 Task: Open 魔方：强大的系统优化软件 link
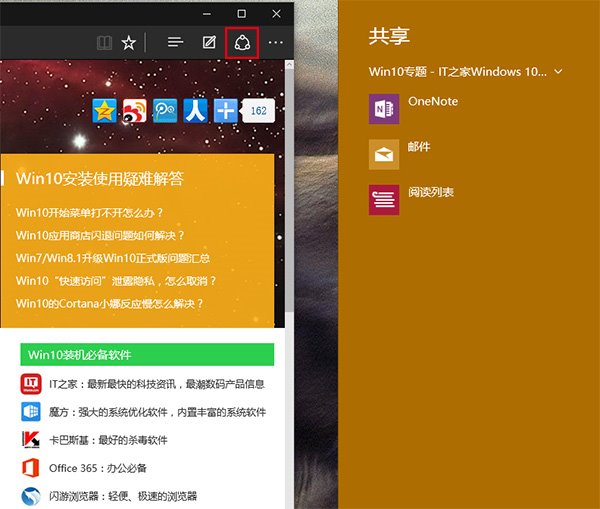[x=157, y=412]
